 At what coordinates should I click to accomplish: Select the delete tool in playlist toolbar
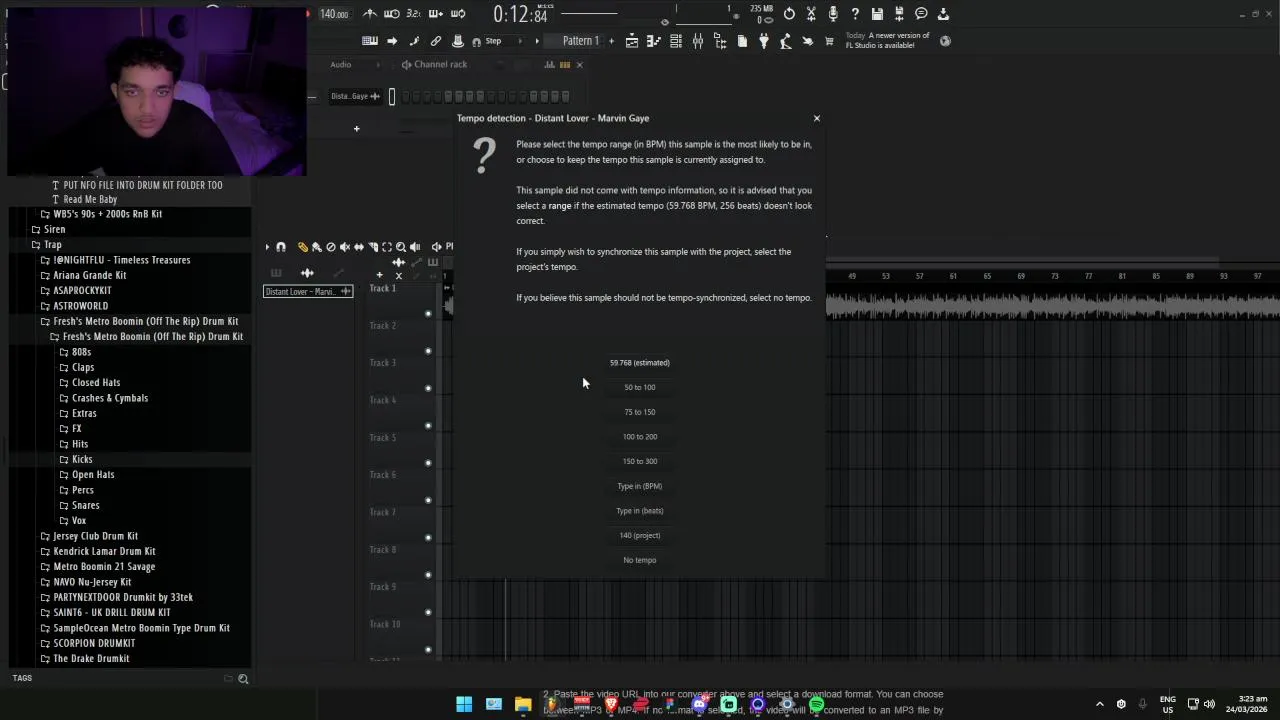tap(331, 247)
